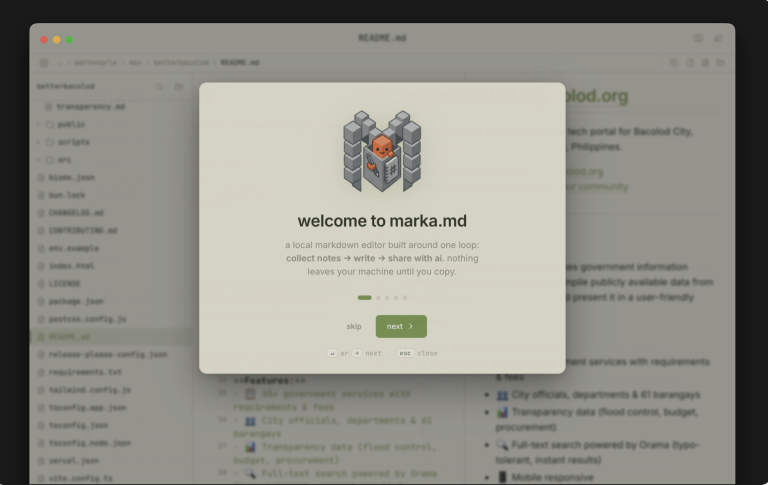Open postcss.config.js in the file tree
Screen dimensions: 768x485
coord(87,319)
